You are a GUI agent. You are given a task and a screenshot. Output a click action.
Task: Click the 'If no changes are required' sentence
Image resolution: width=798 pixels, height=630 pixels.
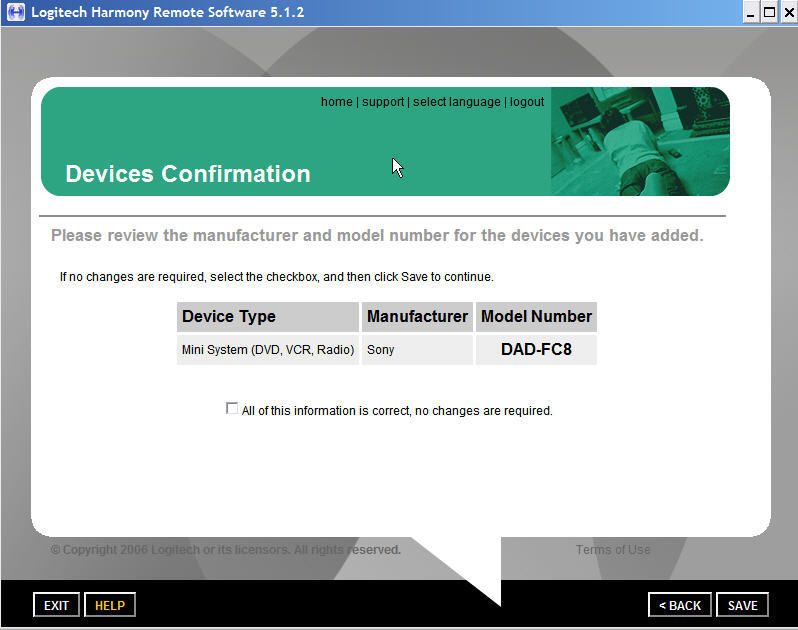276,277
